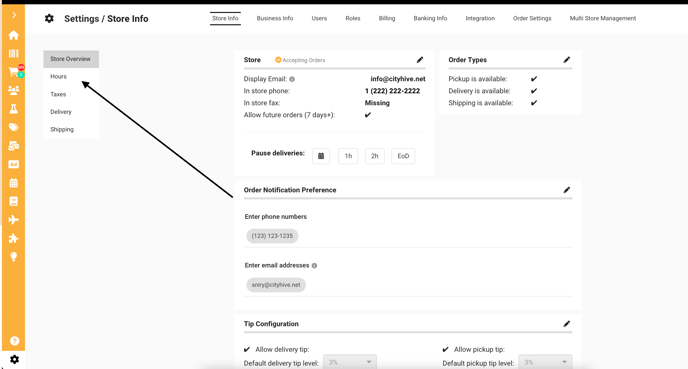Open the lightbulb ideas icon
This screenshot has width=688, height=369.
[x=14, y=257]
